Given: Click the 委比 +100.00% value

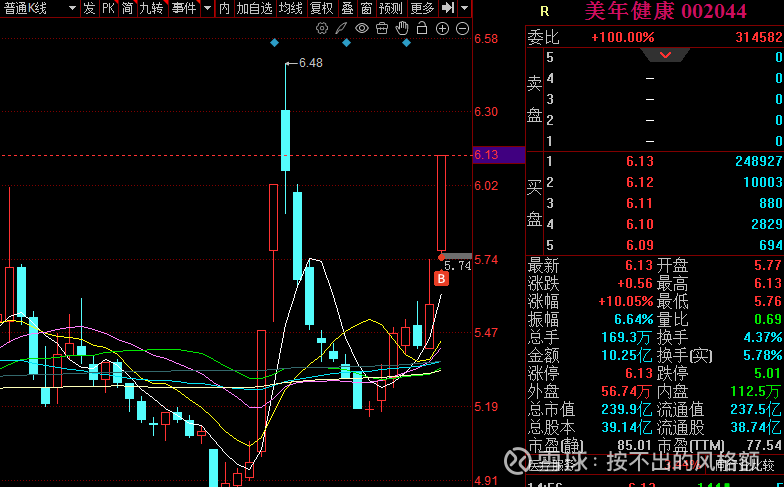Looking at the screenshot, I should (x=622, y=38).
